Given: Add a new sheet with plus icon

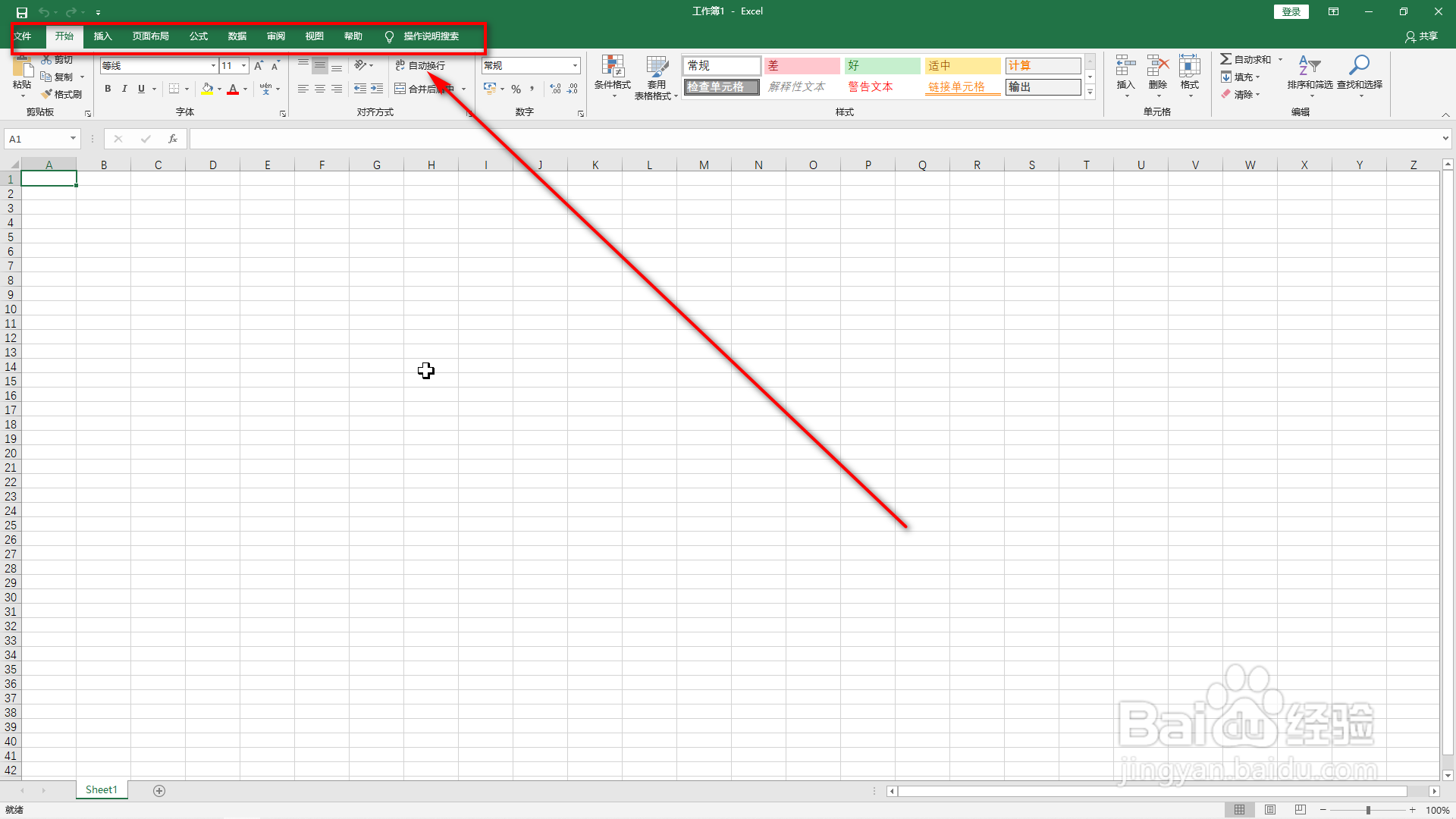Looking at the screenshot, I should click(159, 790).
